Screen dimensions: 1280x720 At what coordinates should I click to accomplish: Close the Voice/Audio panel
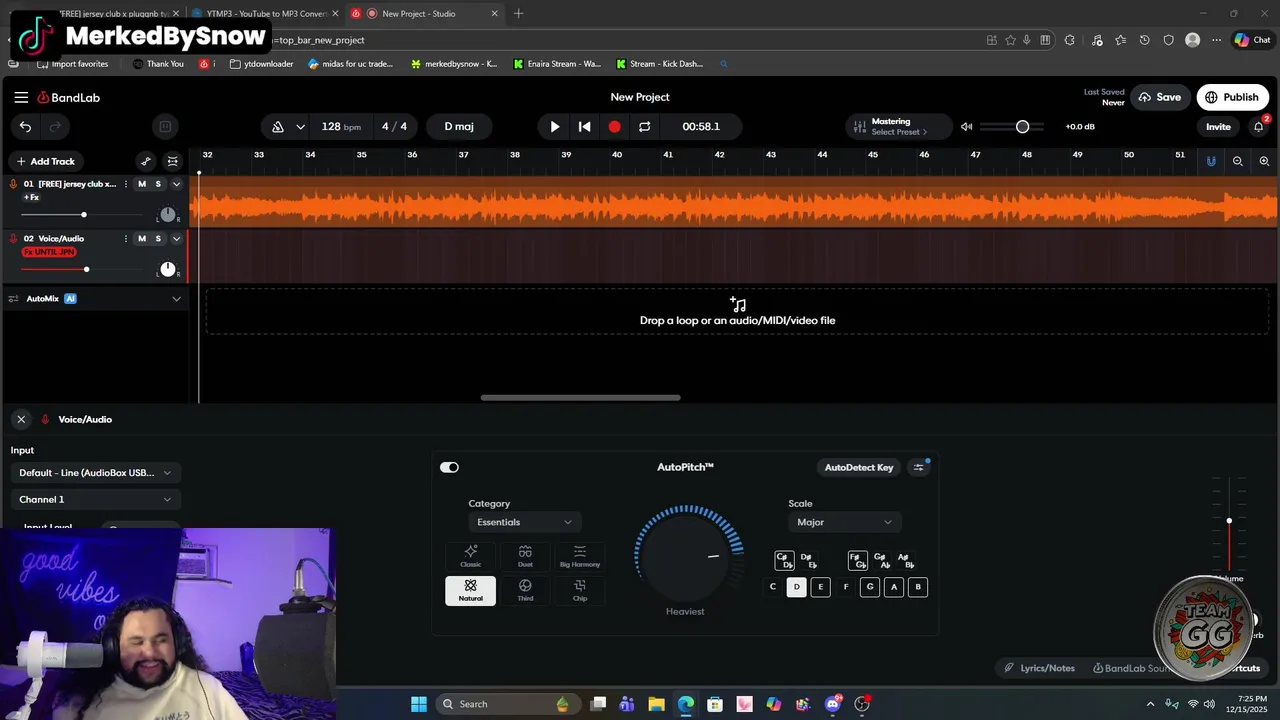coord(21,419)
